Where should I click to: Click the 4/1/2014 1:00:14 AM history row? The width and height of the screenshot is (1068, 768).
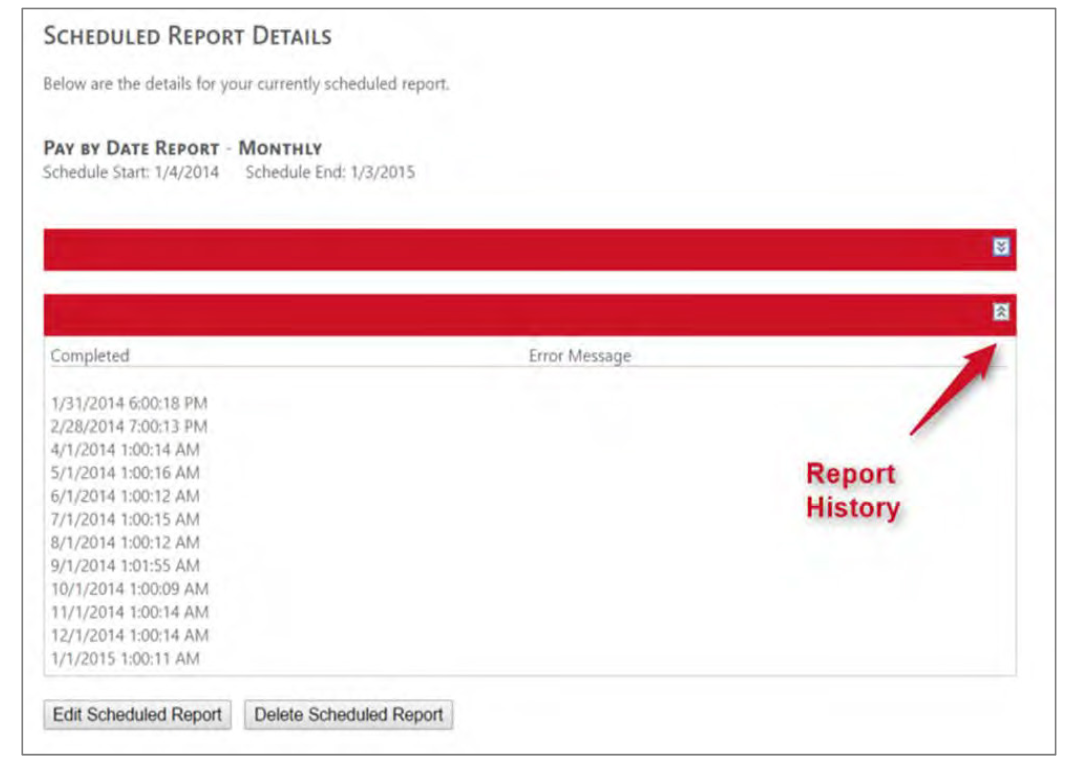coord(125,450)
